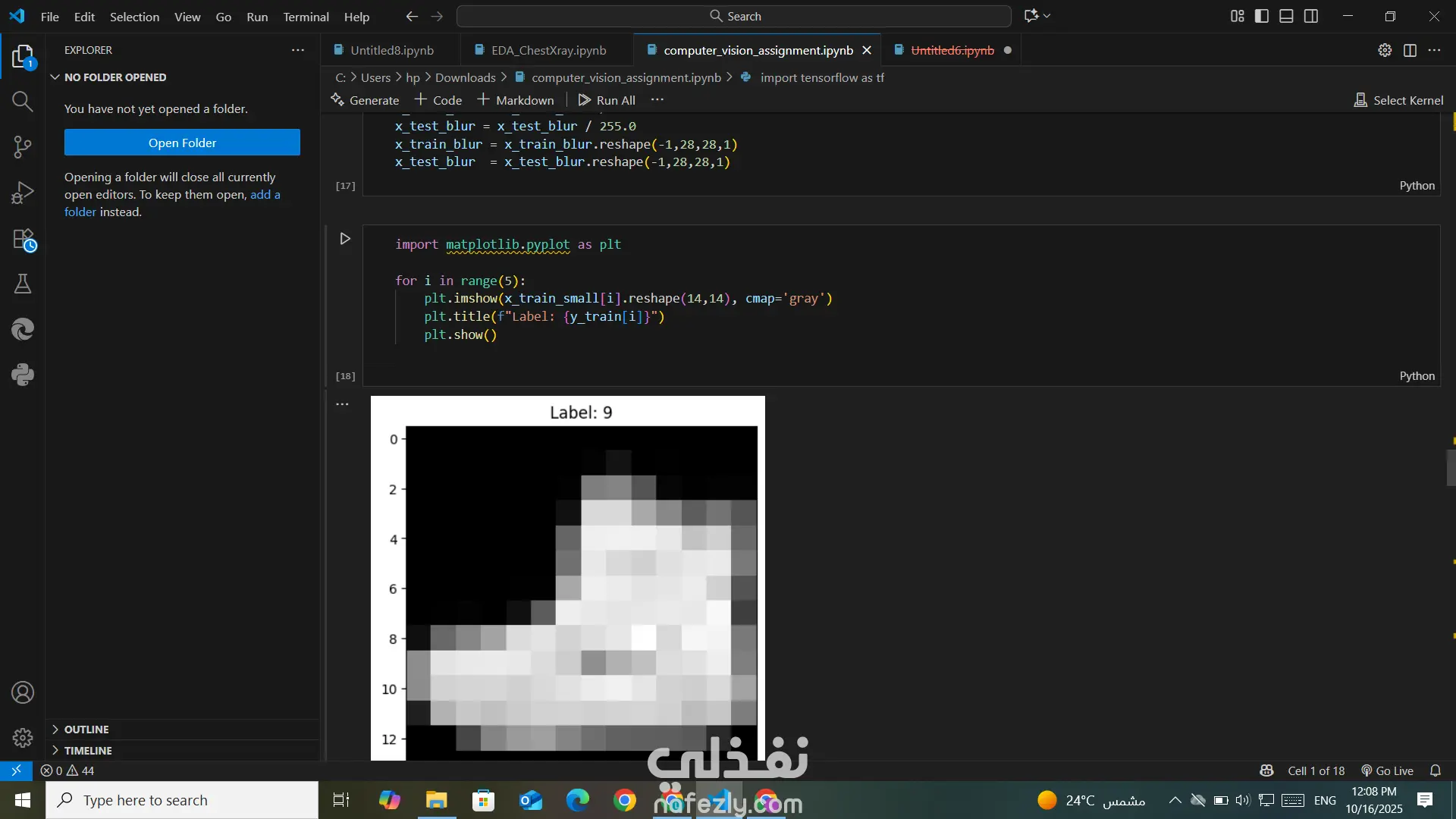Expand the OUTLINE section
1456x819 pixels.
(86, 729)
